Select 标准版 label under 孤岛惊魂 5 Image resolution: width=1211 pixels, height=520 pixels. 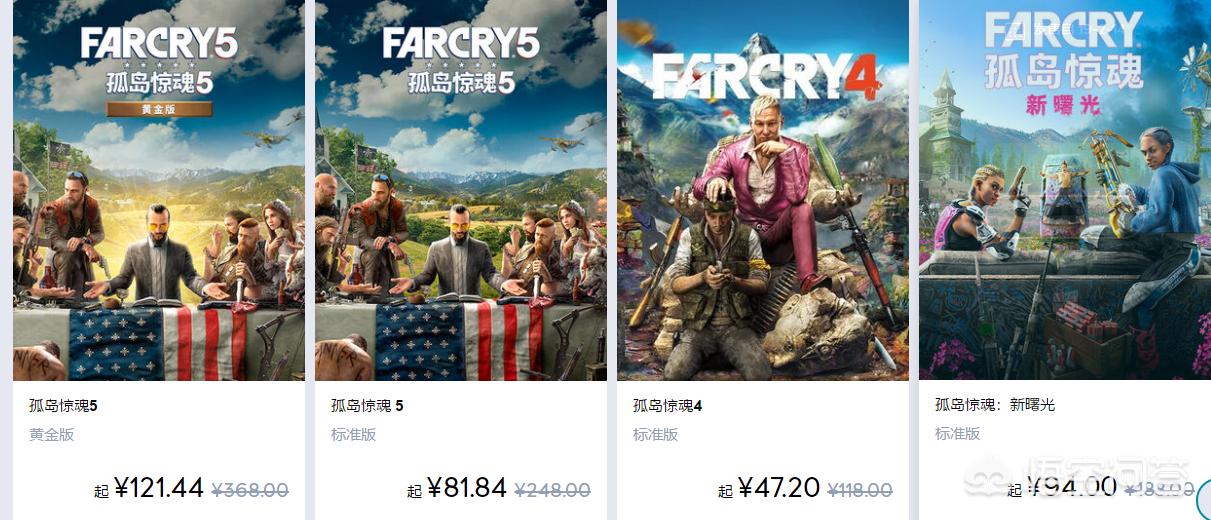[354, 434]
